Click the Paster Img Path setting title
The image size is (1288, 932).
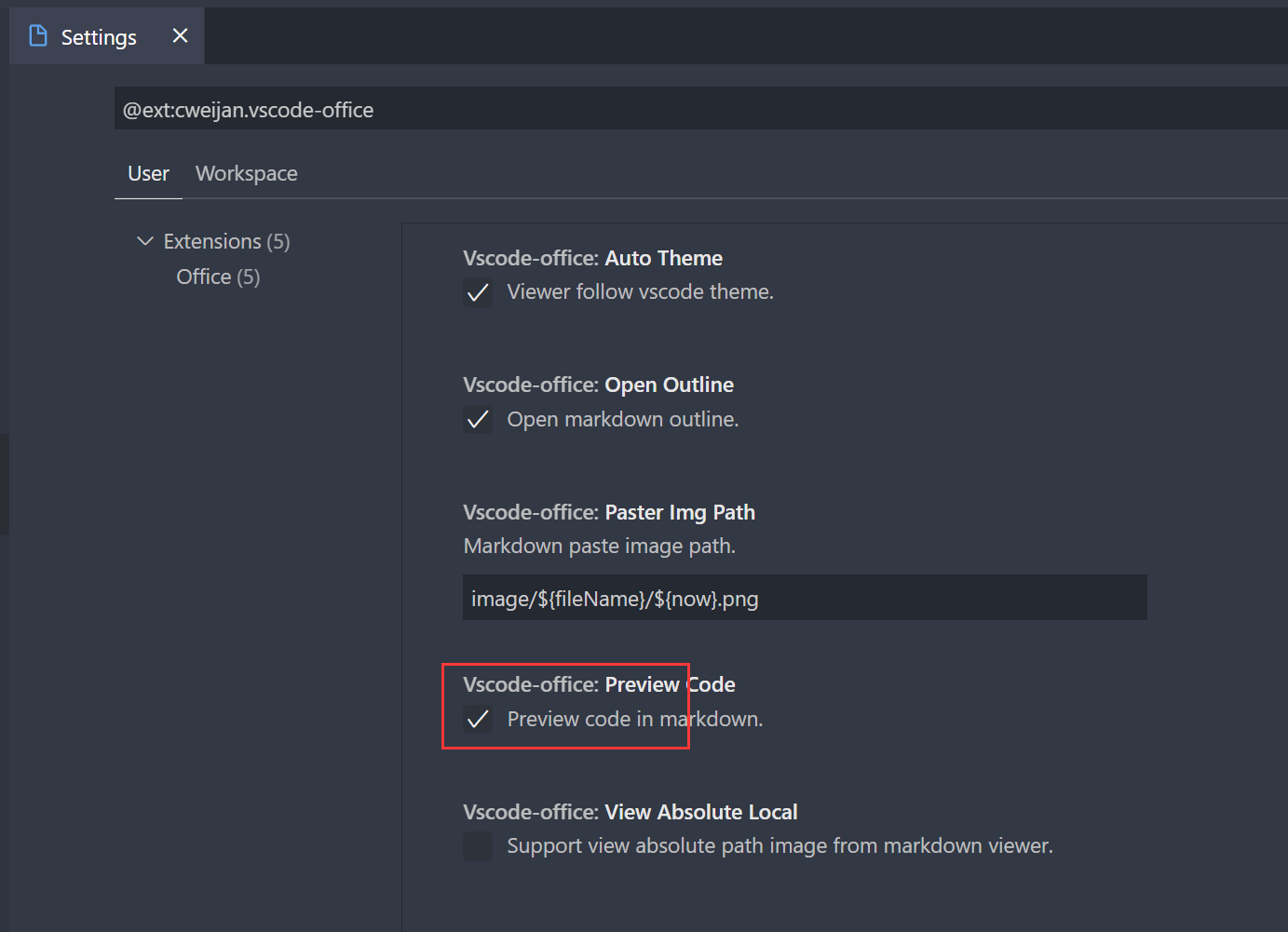[609, 512]
